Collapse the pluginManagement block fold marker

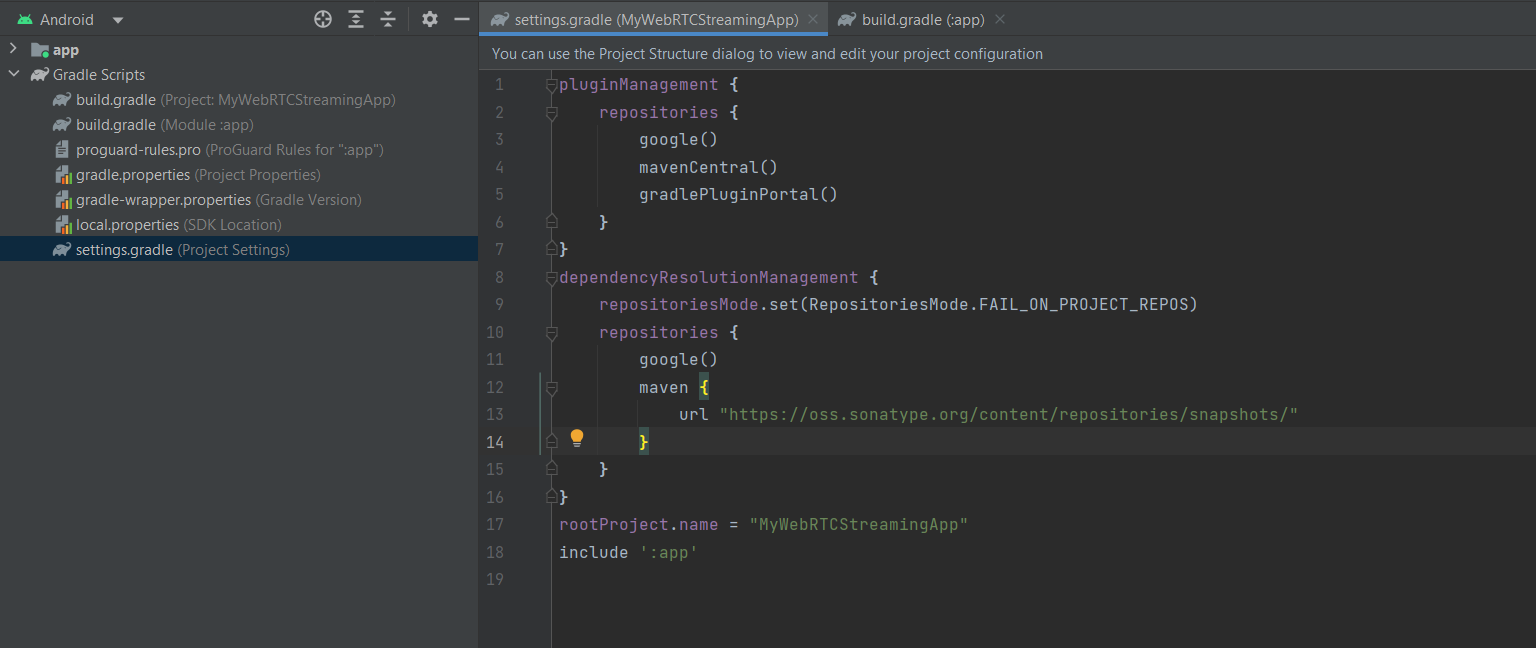551,85
